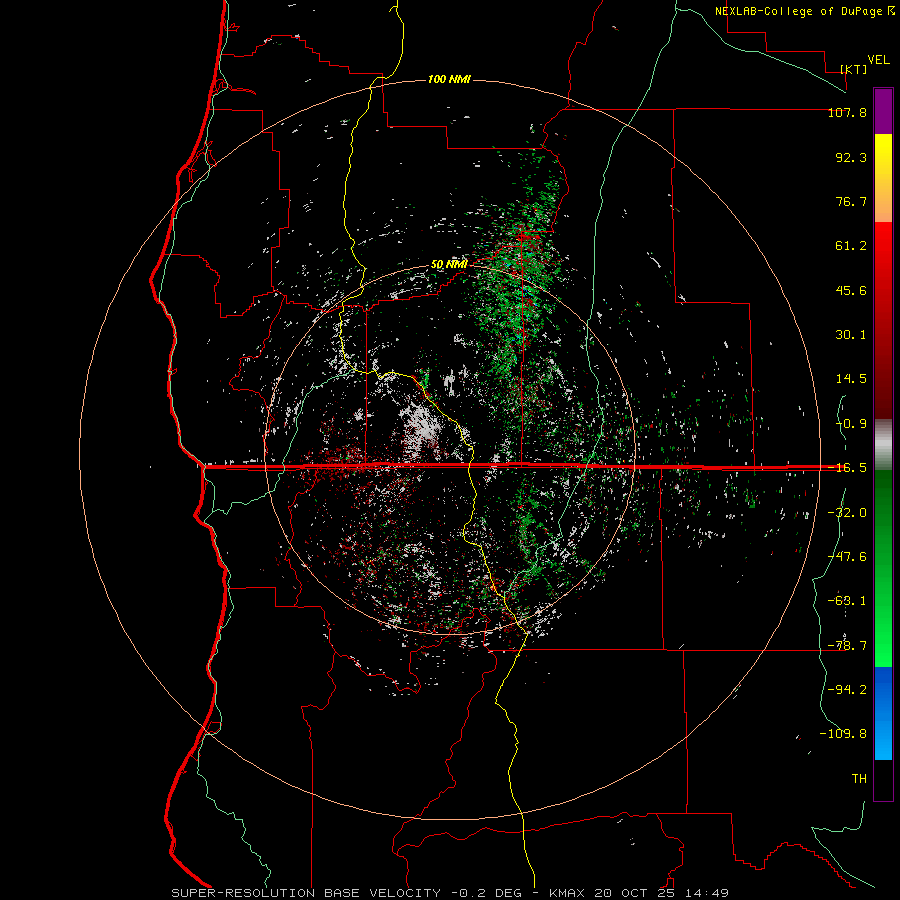Pick the yellow-orange segment of the color bar
The height and width of the screenshot is (900, 900).
883,178
